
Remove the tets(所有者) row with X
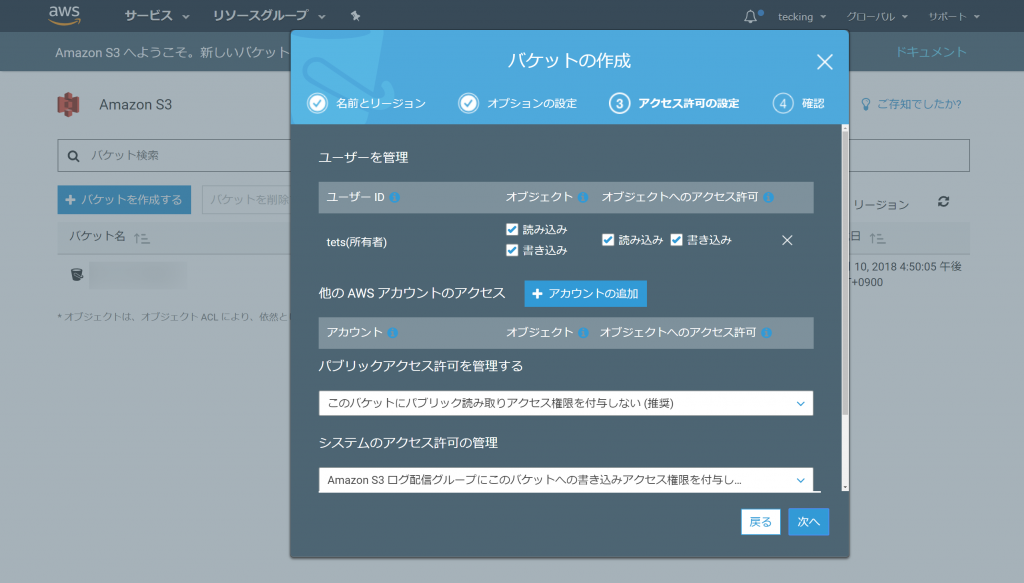(x=787, y=240)
